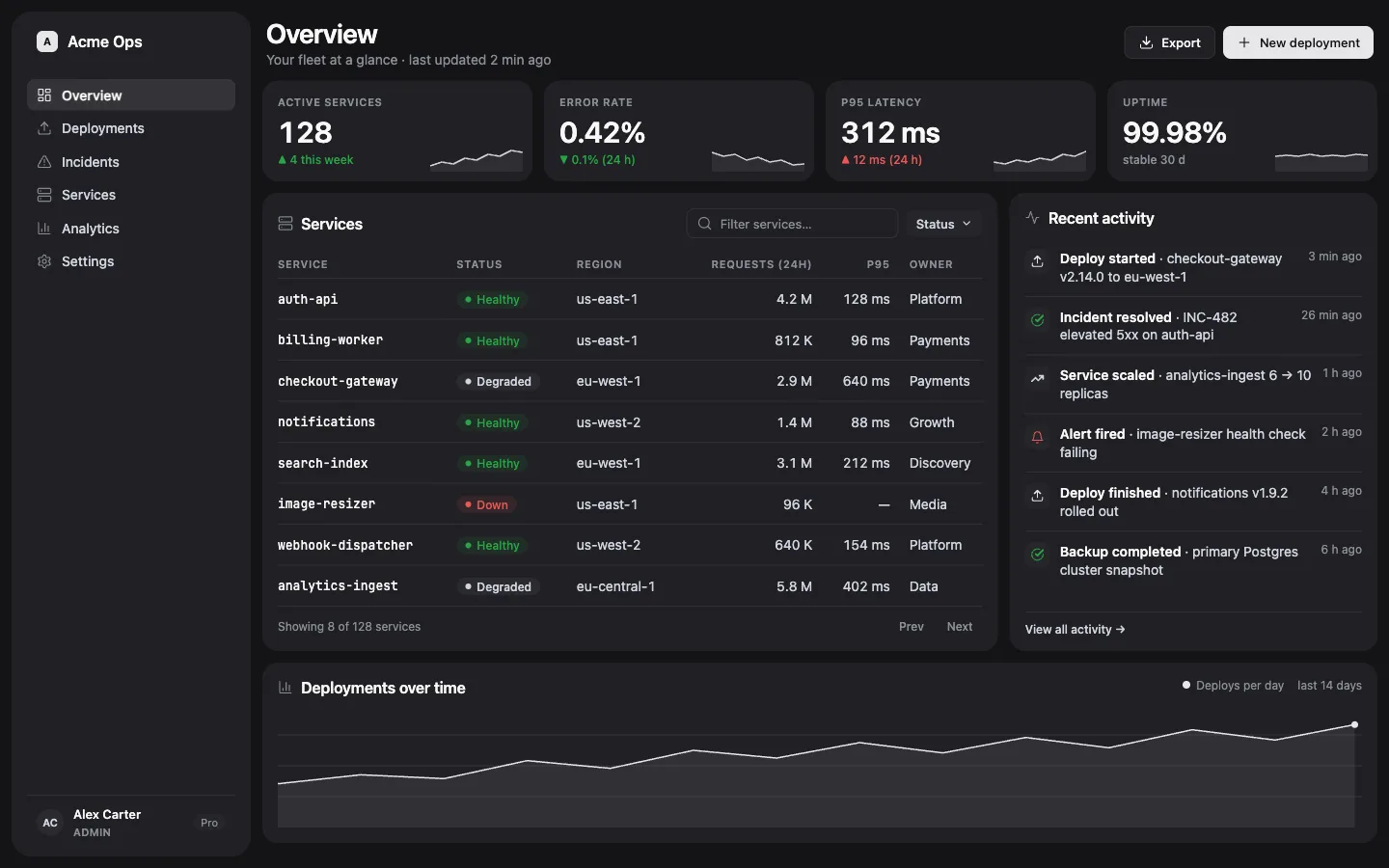The height and width of the screenshot is (868, 1389).
Task: Click the Status dropdown chevron arrow
Action: coord(967,224)
